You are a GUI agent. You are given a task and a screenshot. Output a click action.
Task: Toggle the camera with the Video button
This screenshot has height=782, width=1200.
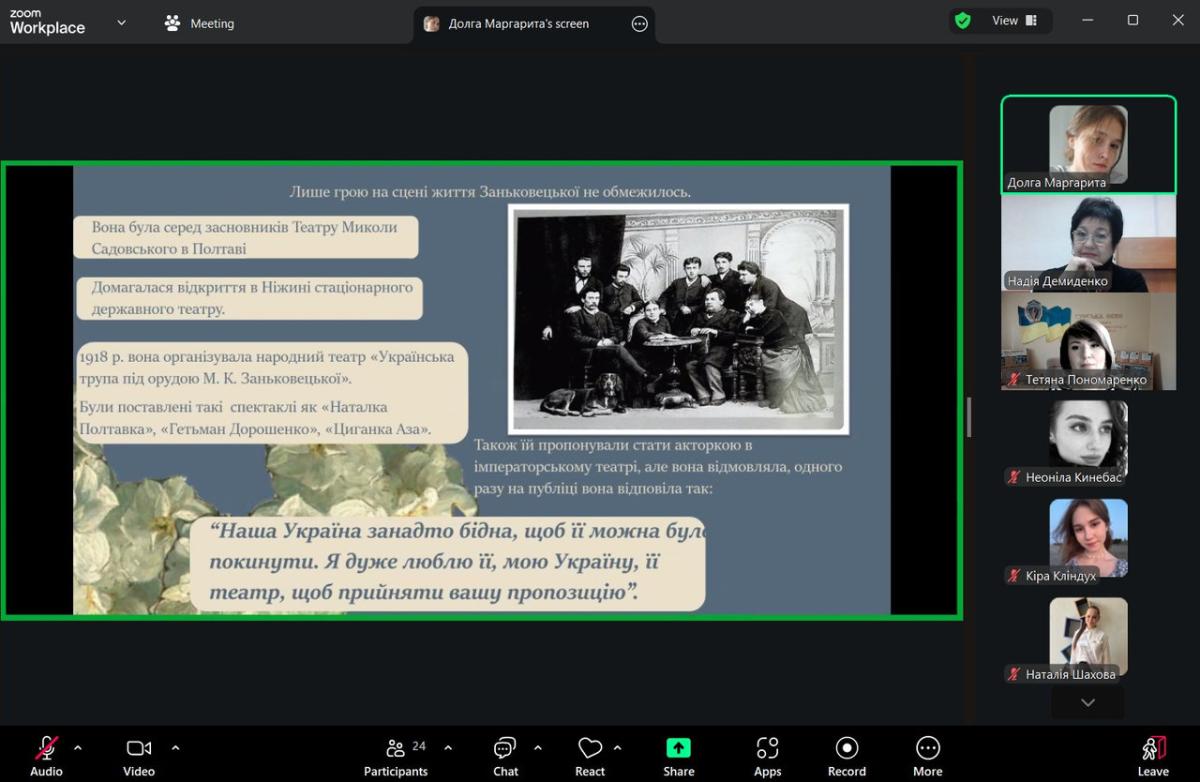click(139, 756)
